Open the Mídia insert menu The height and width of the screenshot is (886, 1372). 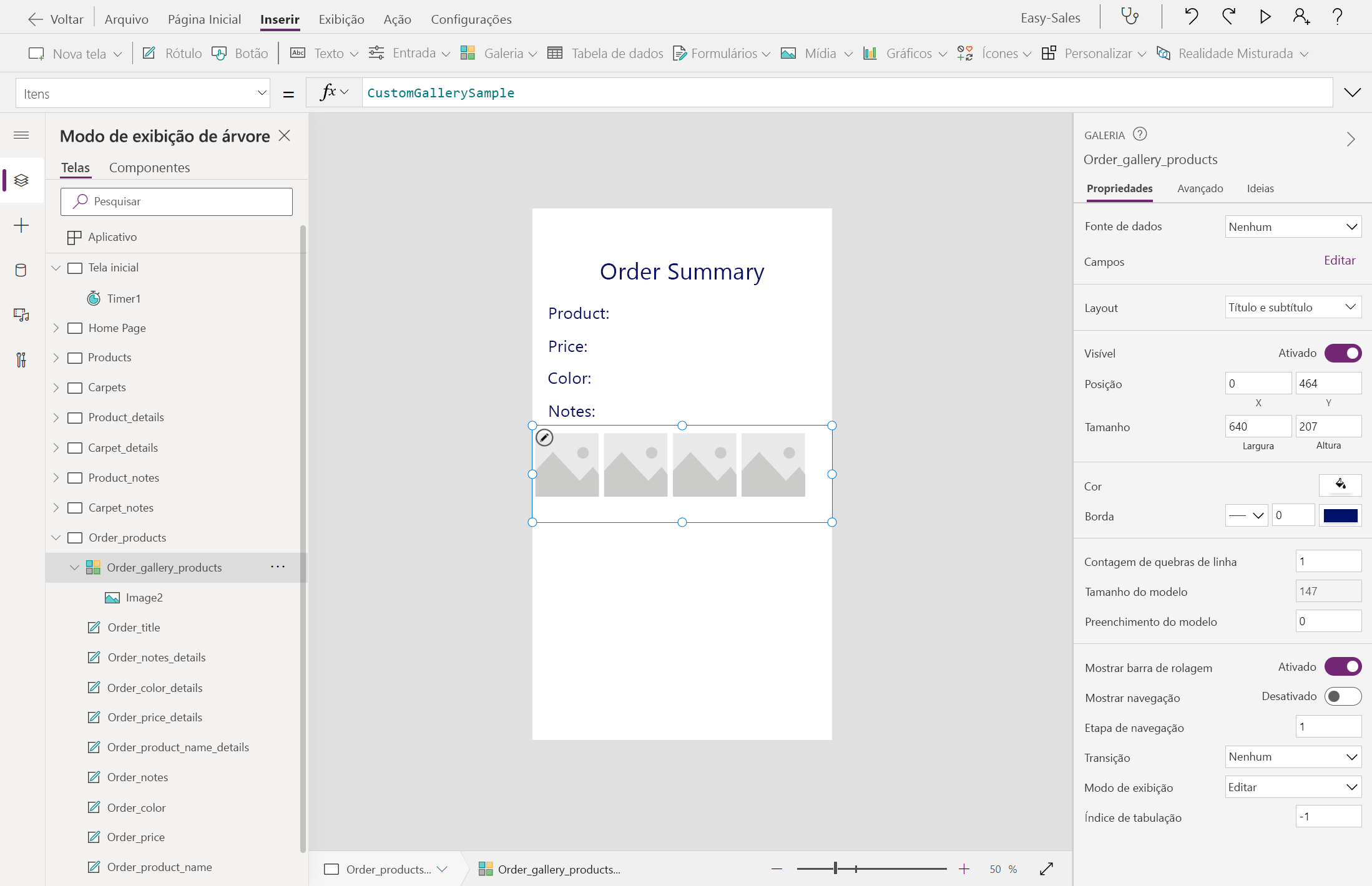[816, 54]
